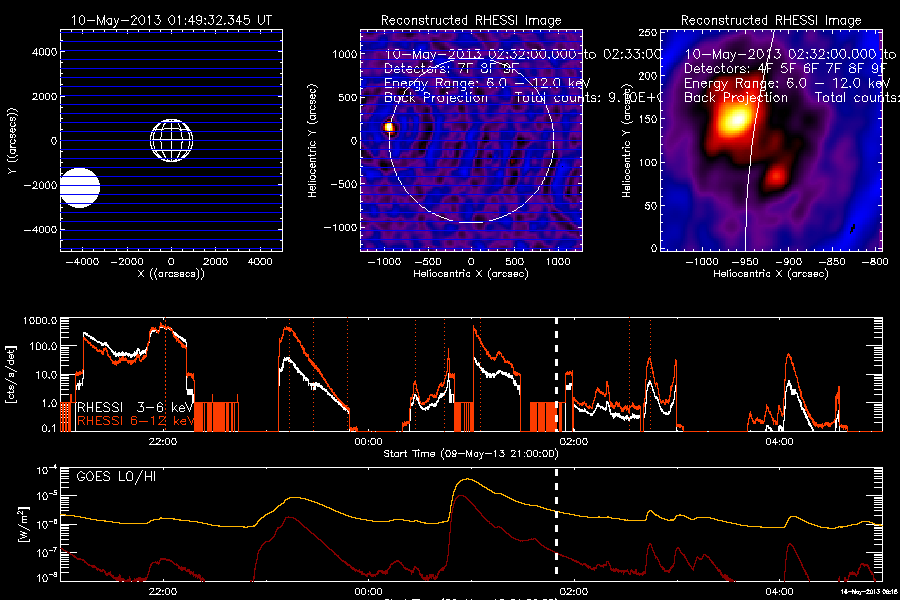Viewport: 900px width, 600px height.
Task: Click the '04:00' tick under RHESSI lightcurve
Action: [779, 442]
